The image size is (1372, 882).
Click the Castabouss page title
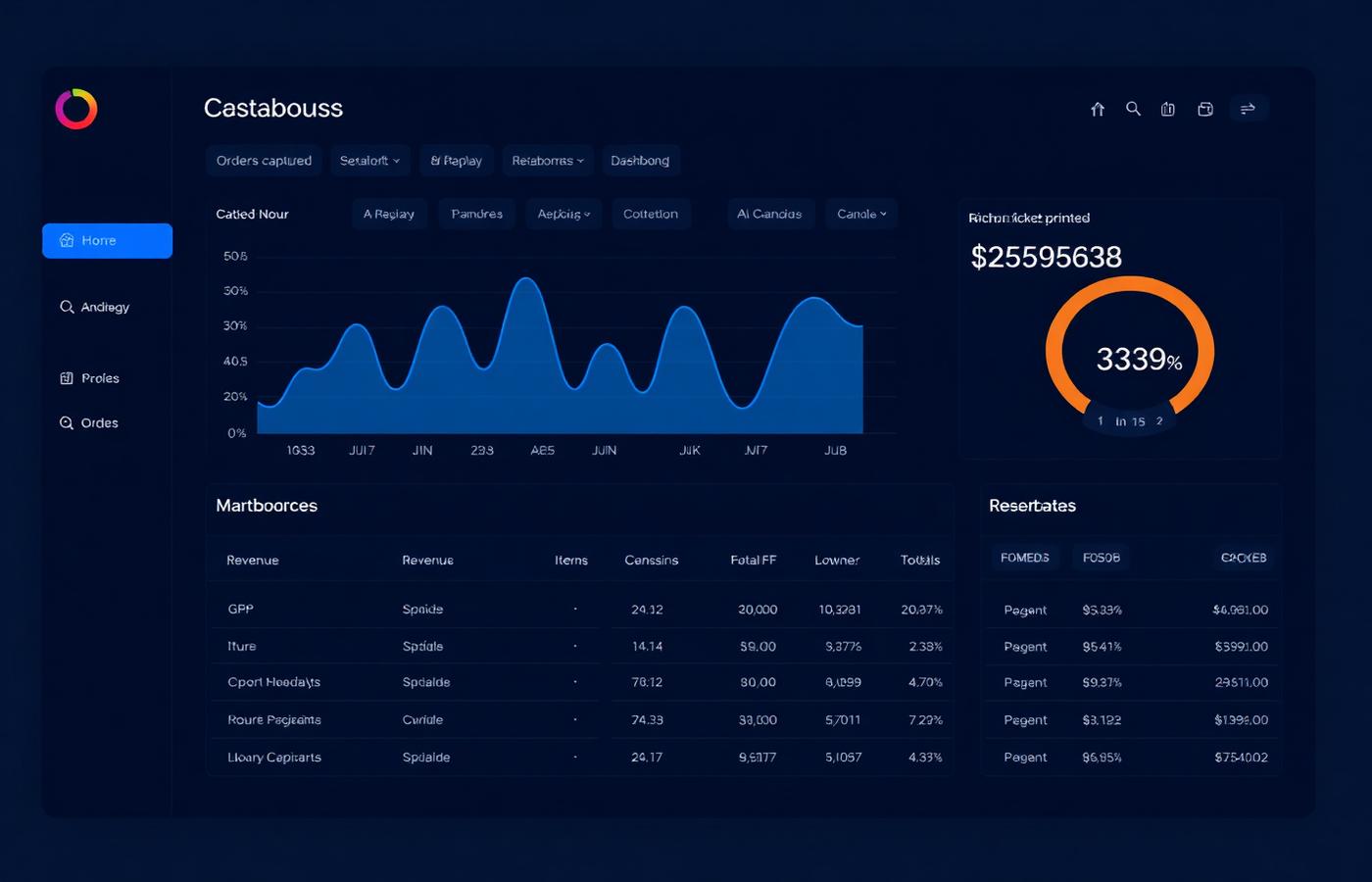(273, 108)
